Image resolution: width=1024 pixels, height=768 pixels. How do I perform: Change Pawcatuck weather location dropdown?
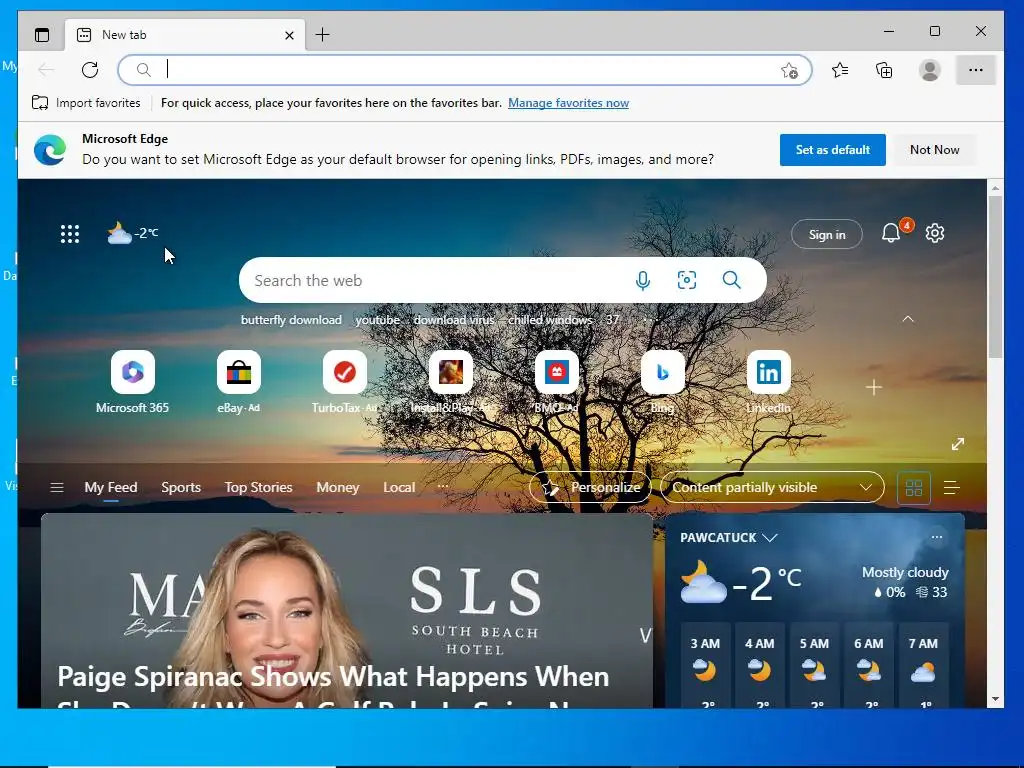(729, 537)
